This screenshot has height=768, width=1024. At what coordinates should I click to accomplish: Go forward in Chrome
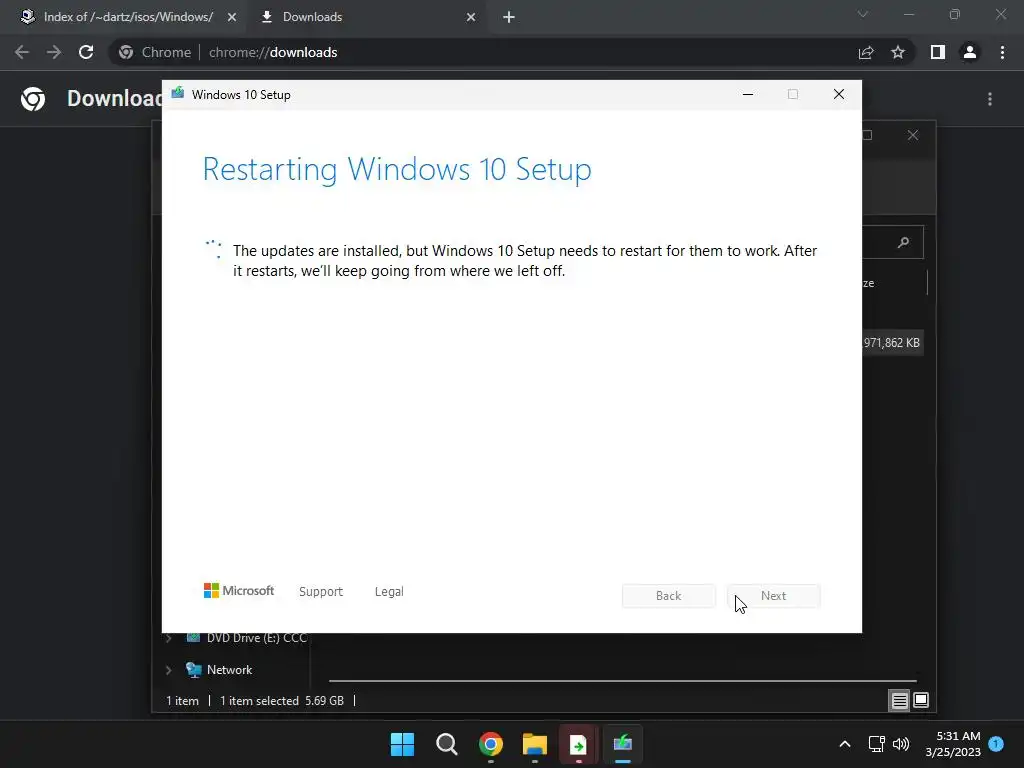[54, 52]
